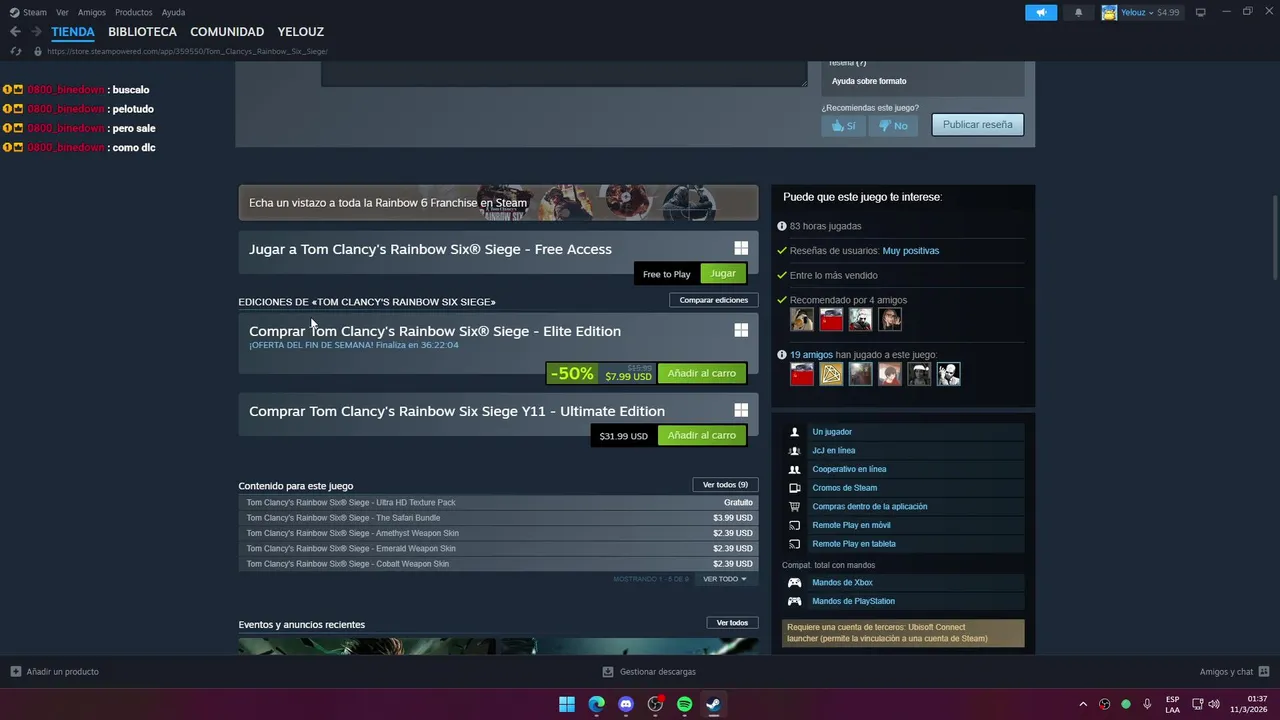The width and height of the screenshot is (1280, 720).
Task: Click thumbs-down No recommendation button
Action: (893, 126)
